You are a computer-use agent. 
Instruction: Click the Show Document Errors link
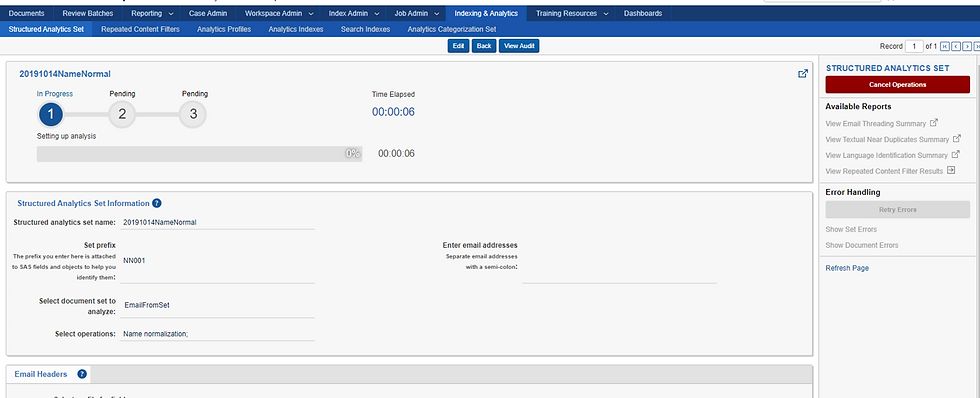(x=862, y=245)
